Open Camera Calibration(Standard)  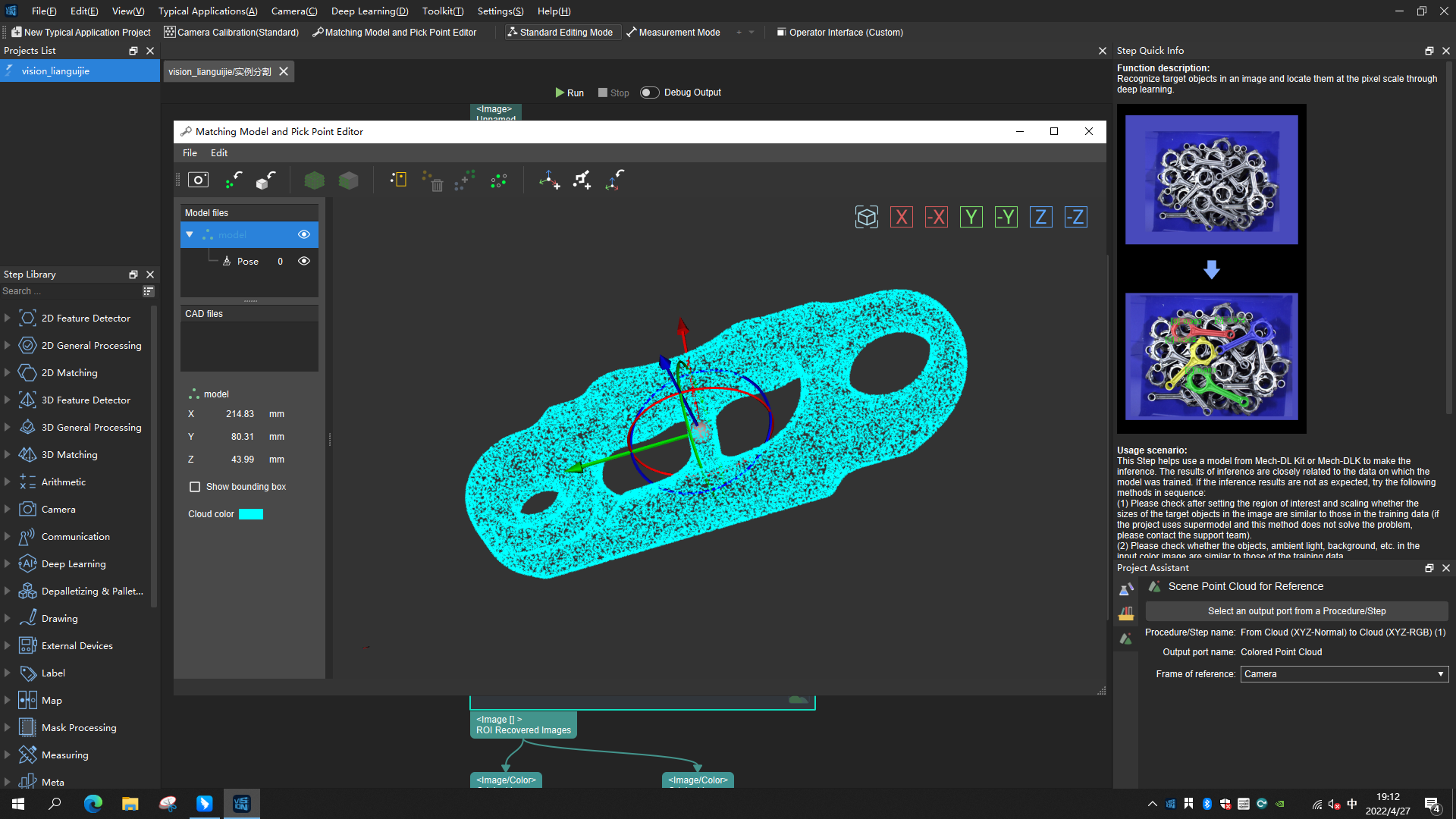click(231, 32)
